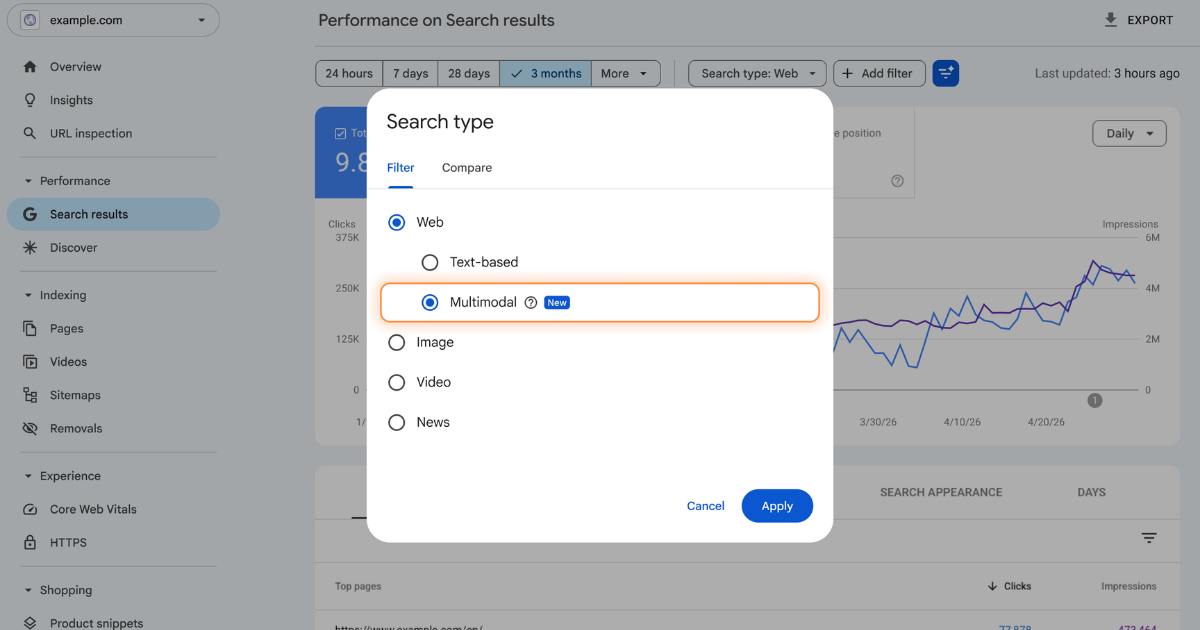Image resolution: width=1200 pixels, height=630 pixels.
Task: Switch to the Filter tab in the dialog
Action: 401,168
